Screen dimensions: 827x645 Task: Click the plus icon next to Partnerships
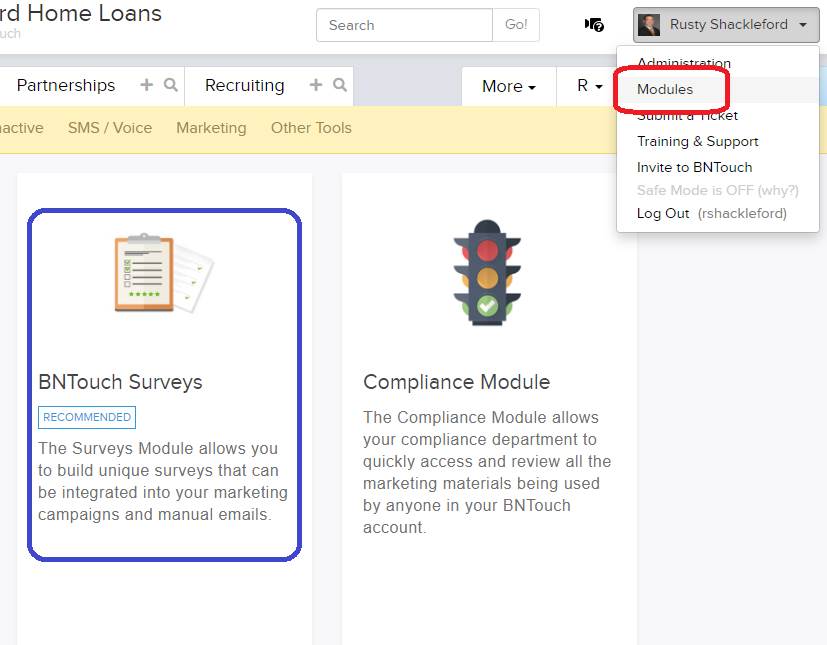pyautogui.click(x=147, y=85)
